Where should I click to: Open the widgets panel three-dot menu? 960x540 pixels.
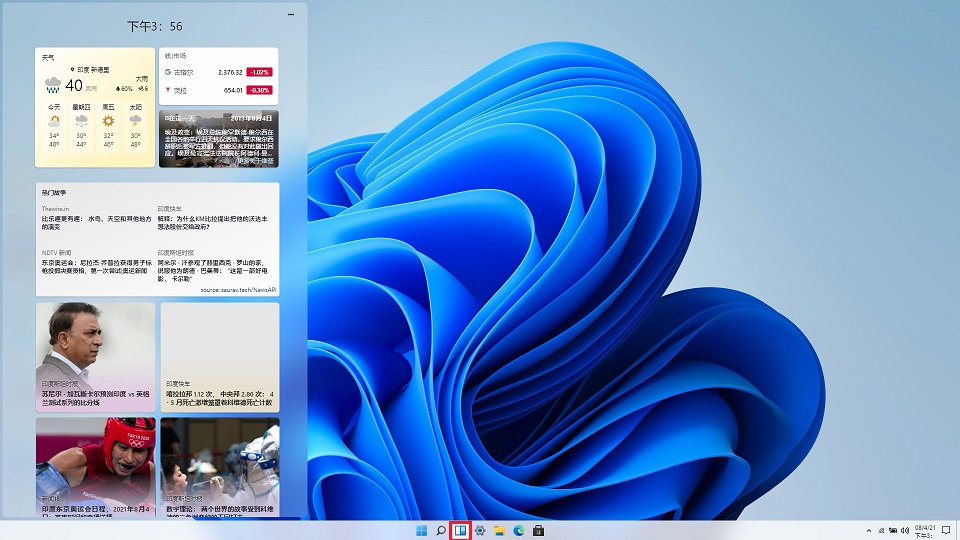[291, 14]
